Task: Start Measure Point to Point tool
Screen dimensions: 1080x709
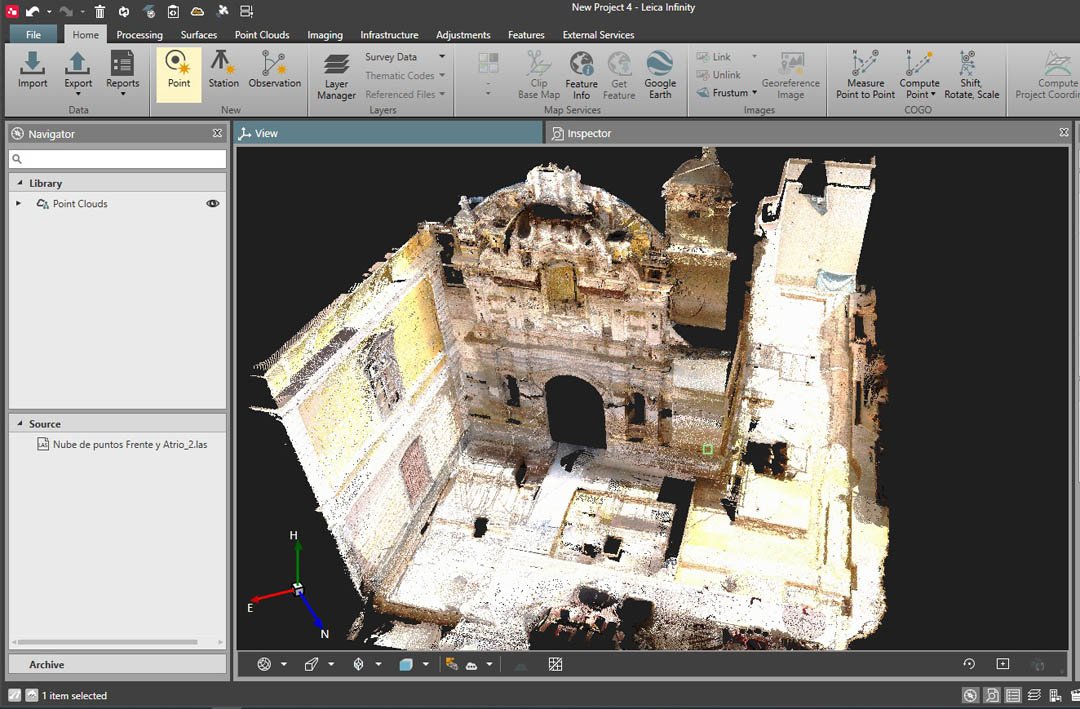Action: pyautogui.click(x=865, y=74)
